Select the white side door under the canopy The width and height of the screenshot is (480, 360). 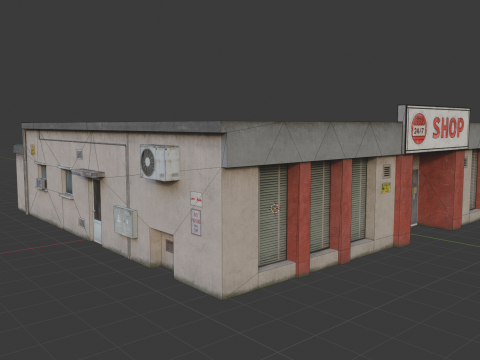(x=97, y=211)
